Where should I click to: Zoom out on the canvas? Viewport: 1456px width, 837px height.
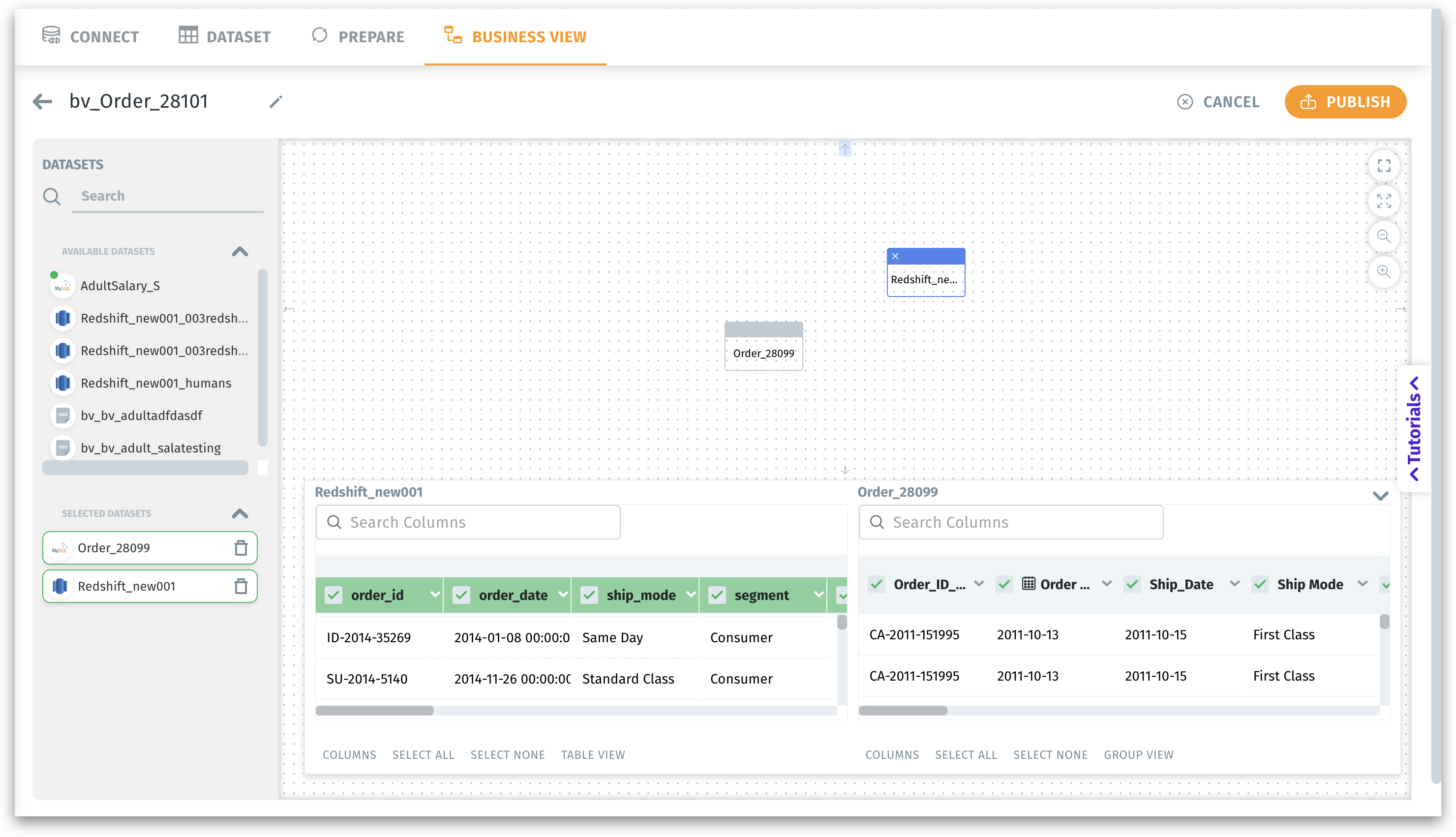1384,236
